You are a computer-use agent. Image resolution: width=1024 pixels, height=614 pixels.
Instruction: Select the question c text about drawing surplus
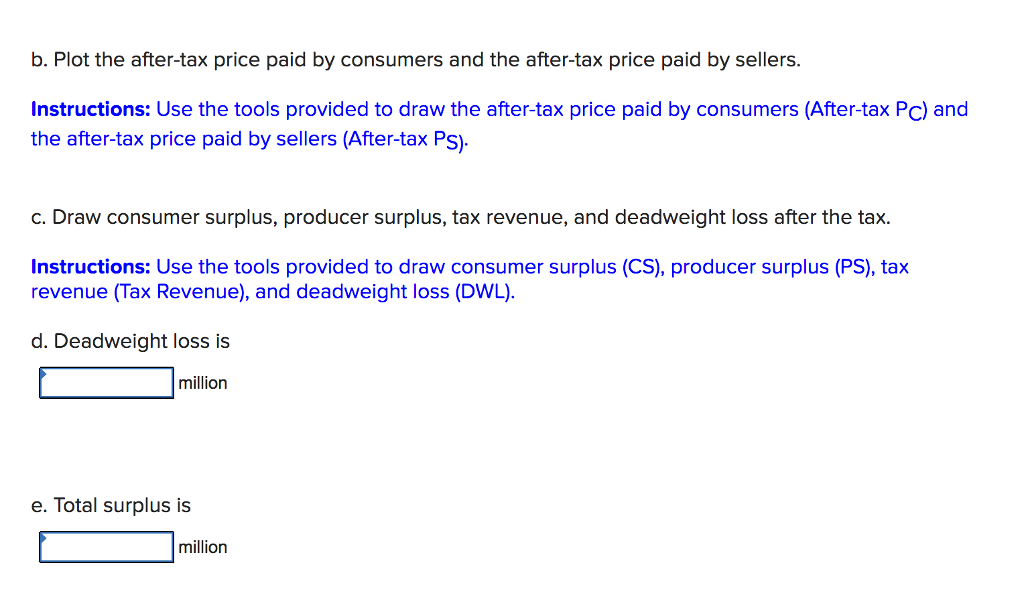(460, 217)
